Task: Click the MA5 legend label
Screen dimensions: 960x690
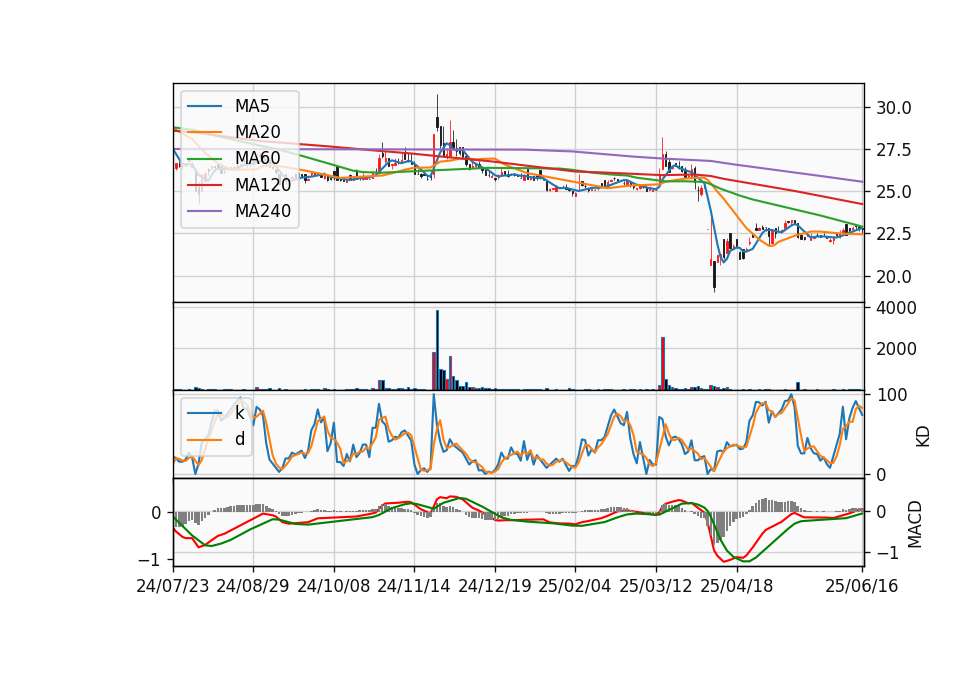Action: 252,106
